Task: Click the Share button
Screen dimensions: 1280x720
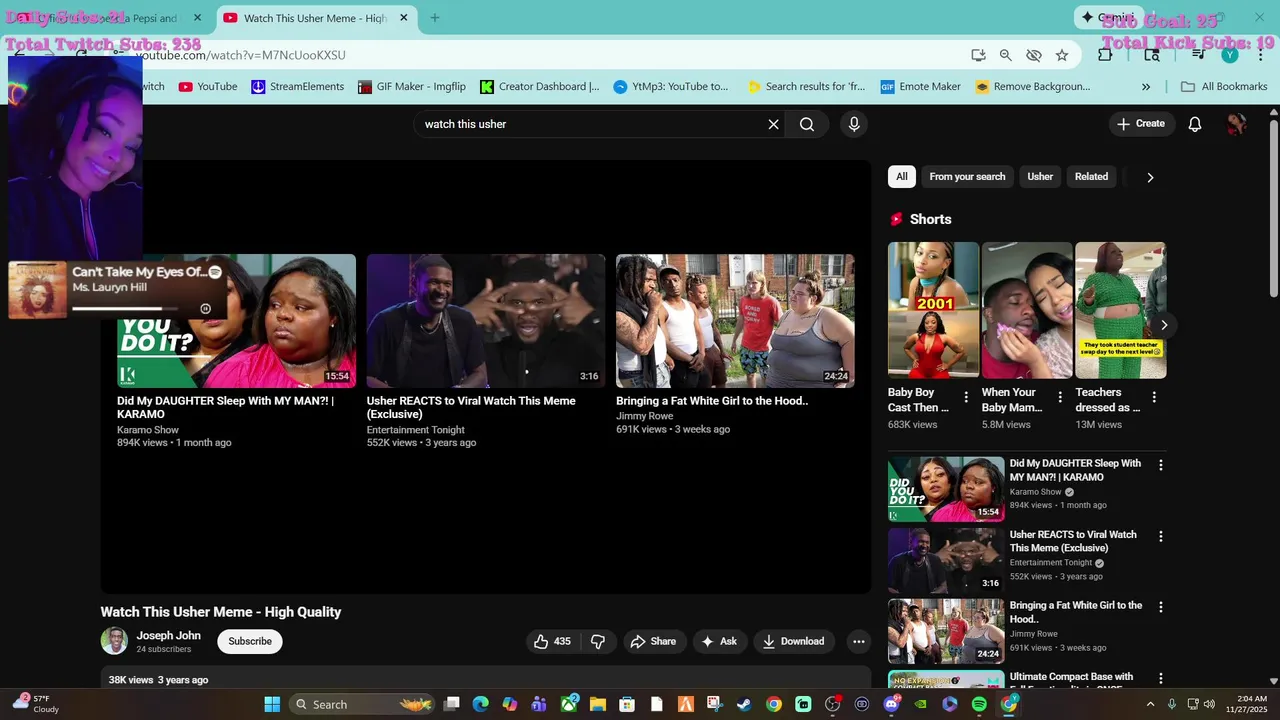Action: coord(653,642)
